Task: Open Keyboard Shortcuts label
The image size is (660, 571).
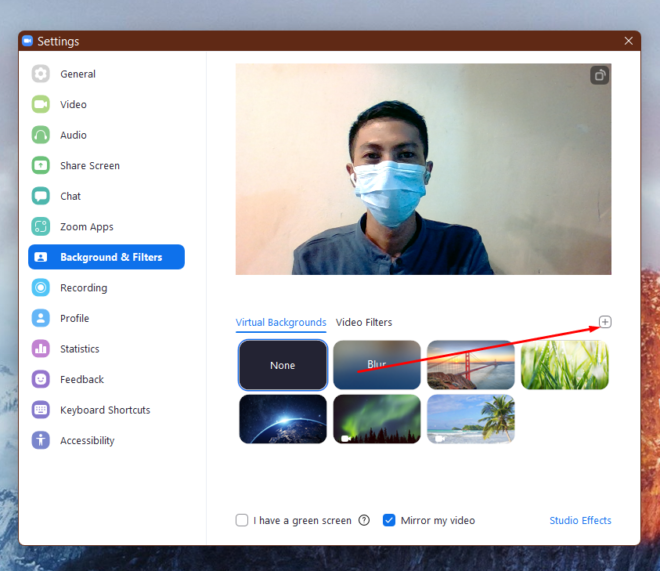Action: pos(105,410)
